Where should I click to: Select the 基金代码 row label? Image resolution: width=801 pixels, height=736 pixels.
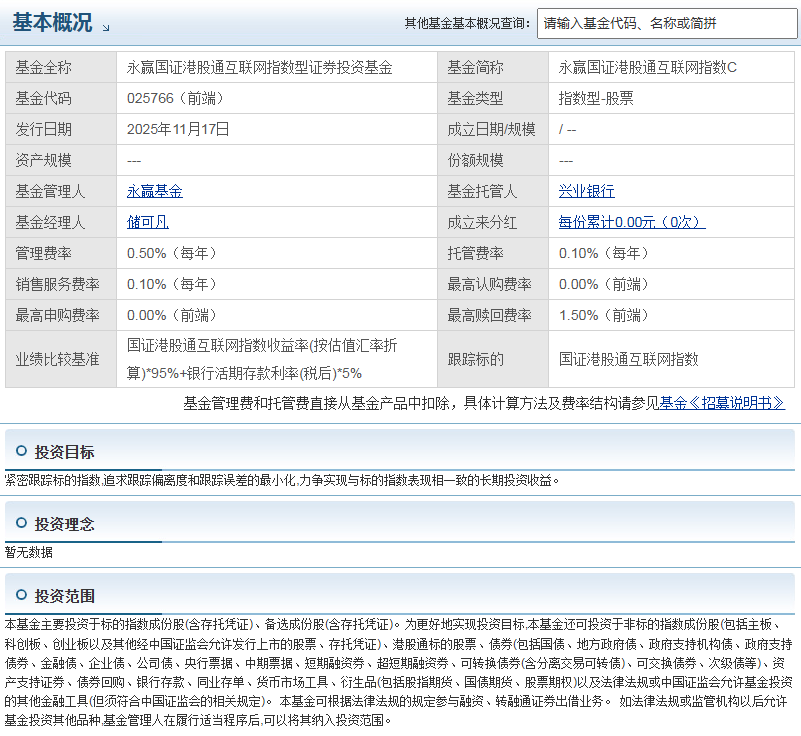[x=43, y=98]
